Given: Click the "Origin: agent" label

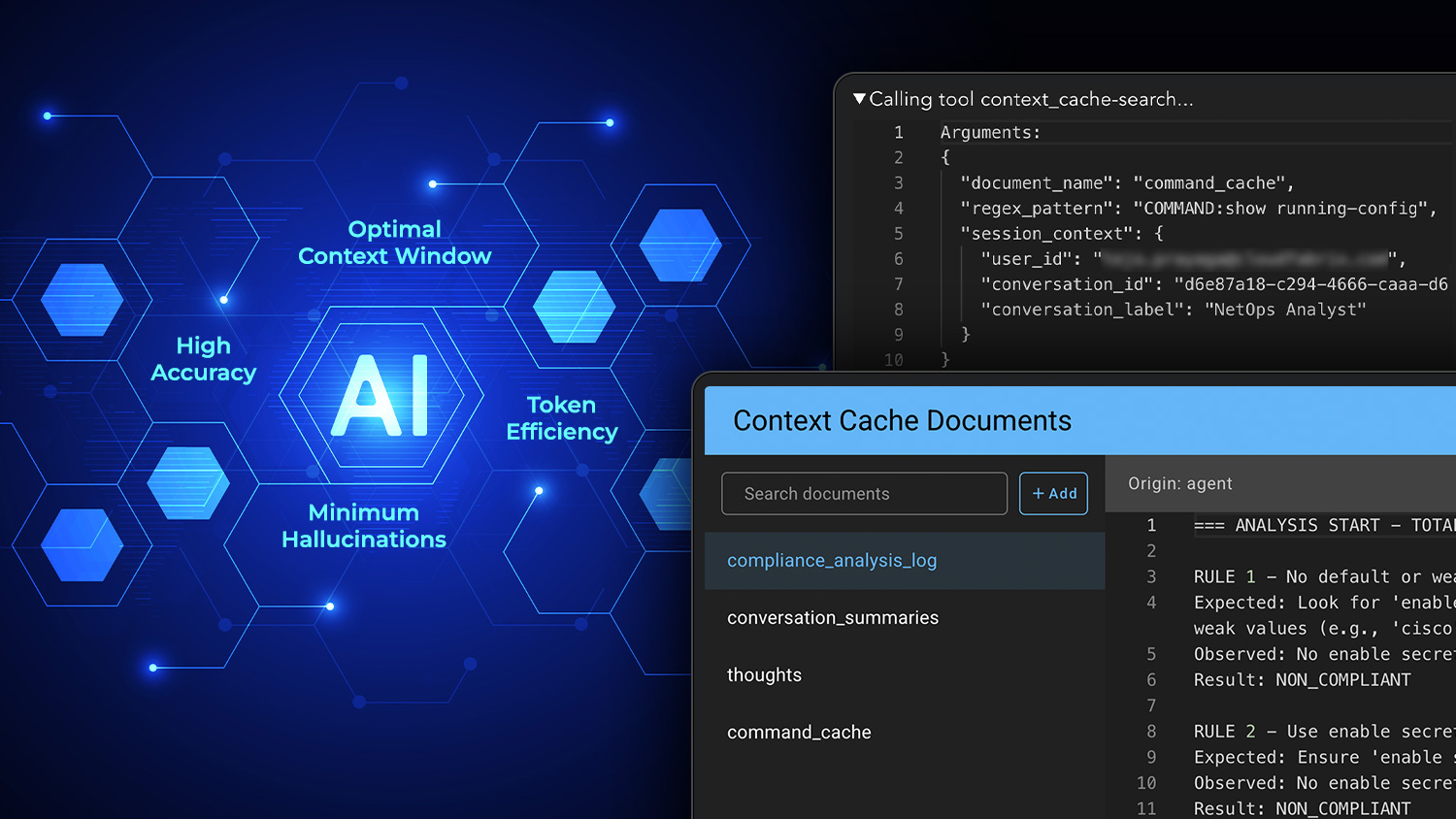Looking at the screenshot, I should [1179, 483].
